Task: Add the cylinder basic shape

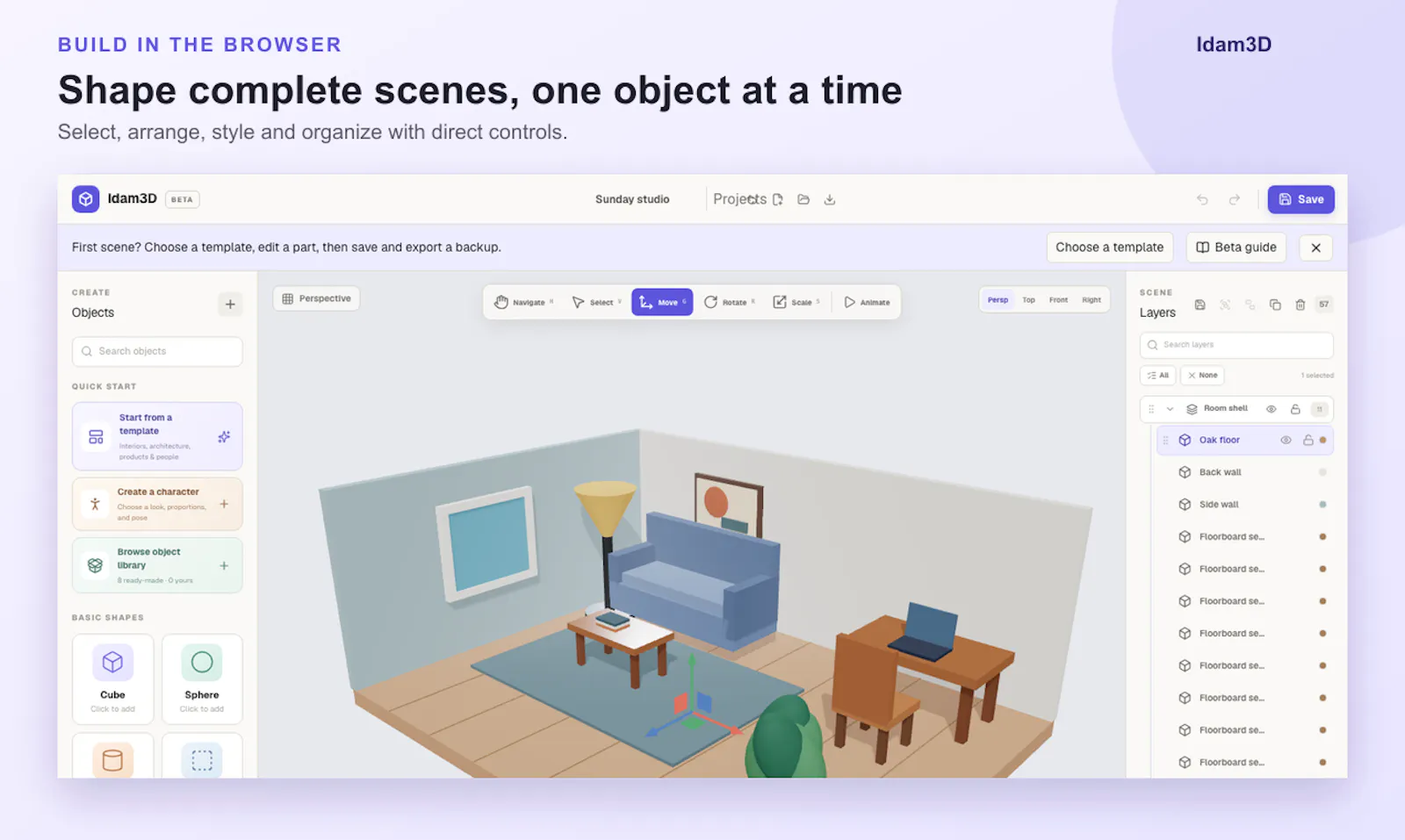Action: [x=112, y=756]
